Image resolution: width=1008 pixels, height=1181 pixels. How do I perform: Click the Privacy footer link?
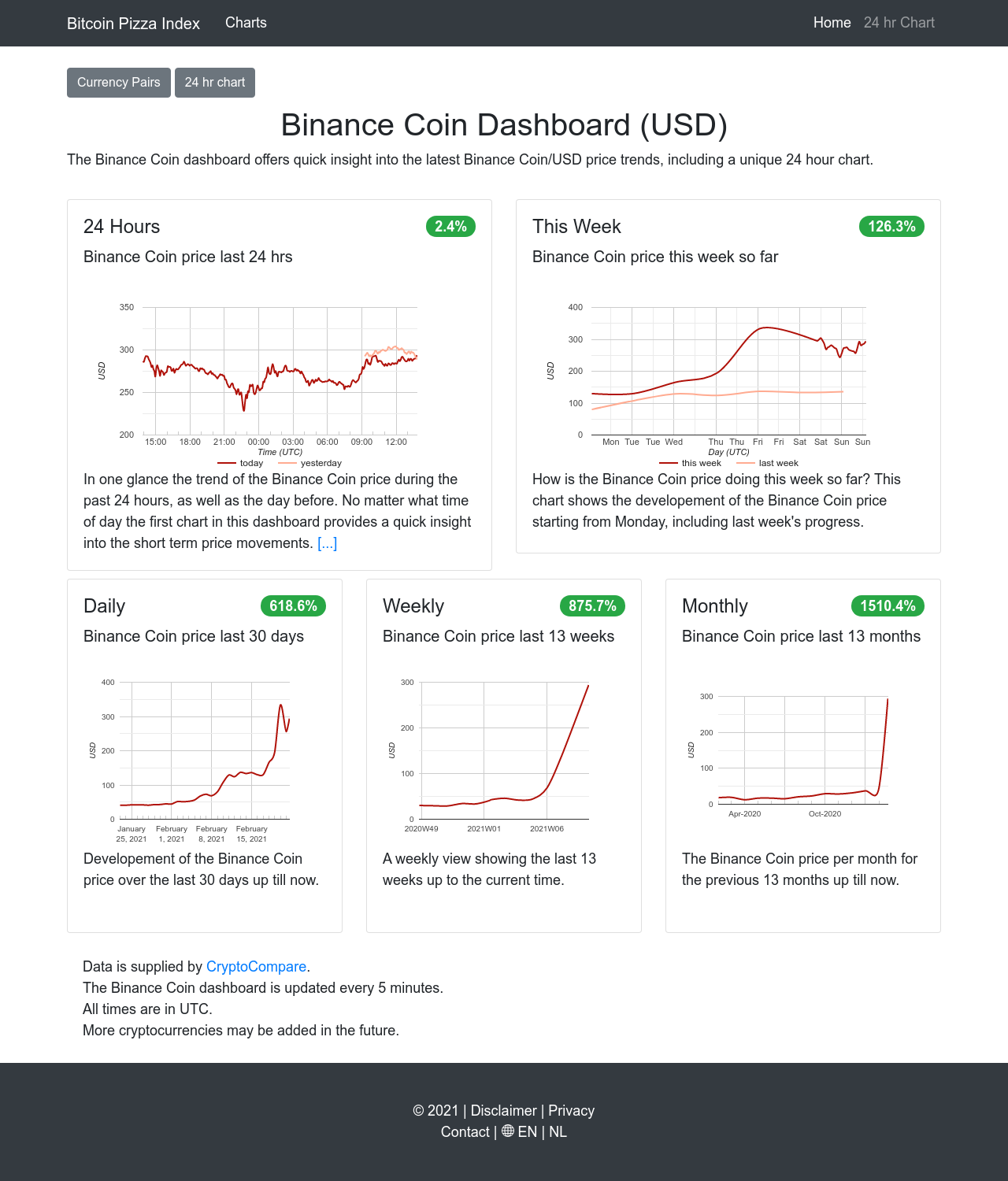click(570, 1110)
